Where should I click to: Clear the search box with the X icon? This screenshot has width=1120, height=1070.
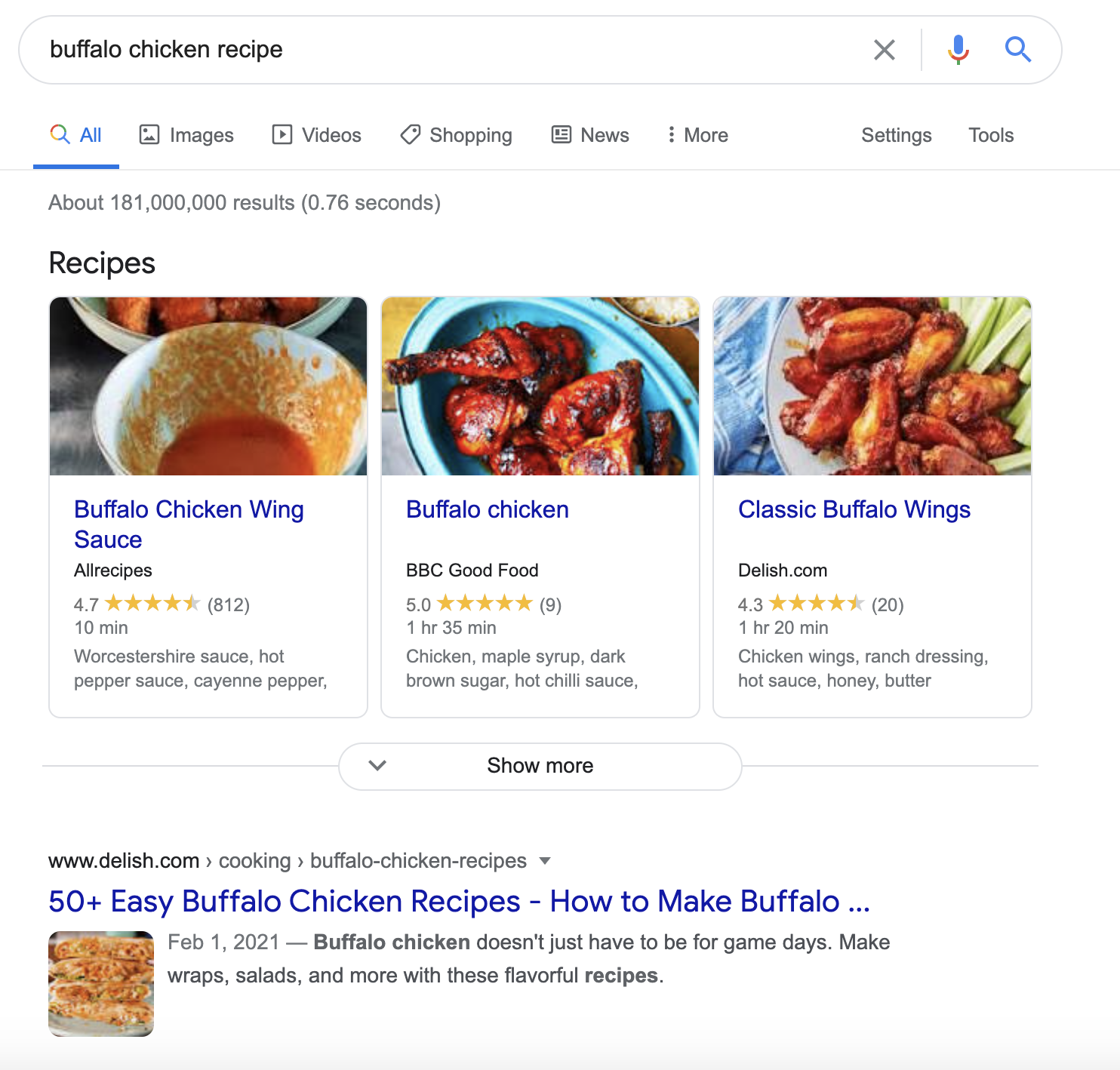[884, 50]
